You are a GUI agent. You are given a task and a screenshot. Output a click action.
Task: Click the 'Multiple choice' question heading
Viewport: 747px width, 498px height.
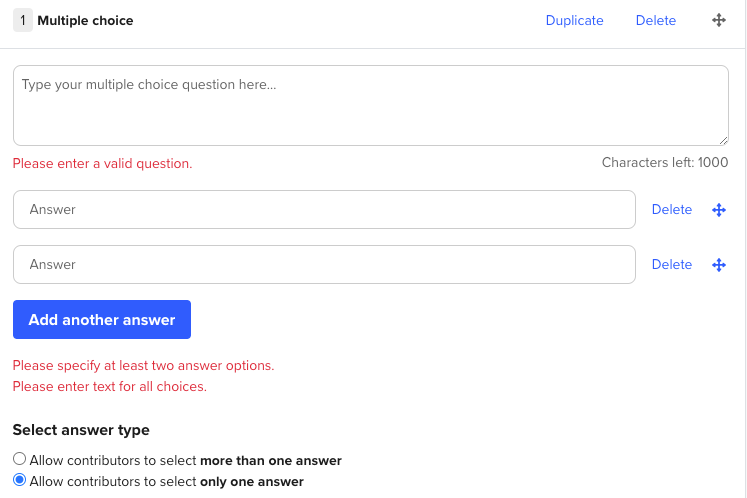(85, 20)
